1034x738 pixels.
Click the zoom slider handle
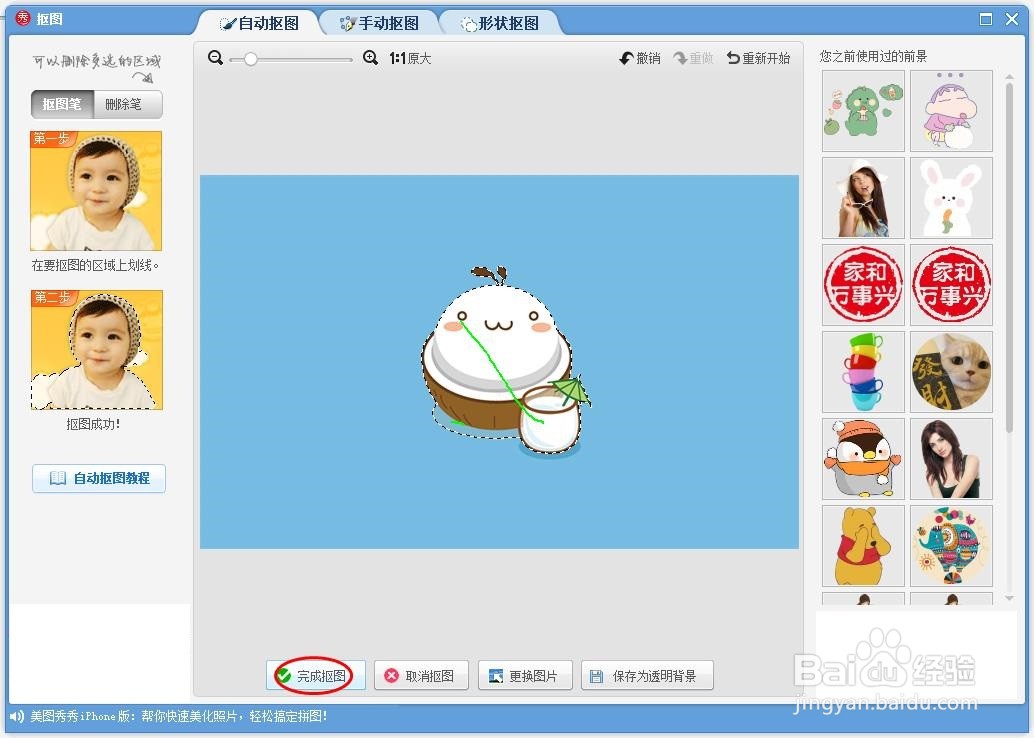[x=251, y=59]
